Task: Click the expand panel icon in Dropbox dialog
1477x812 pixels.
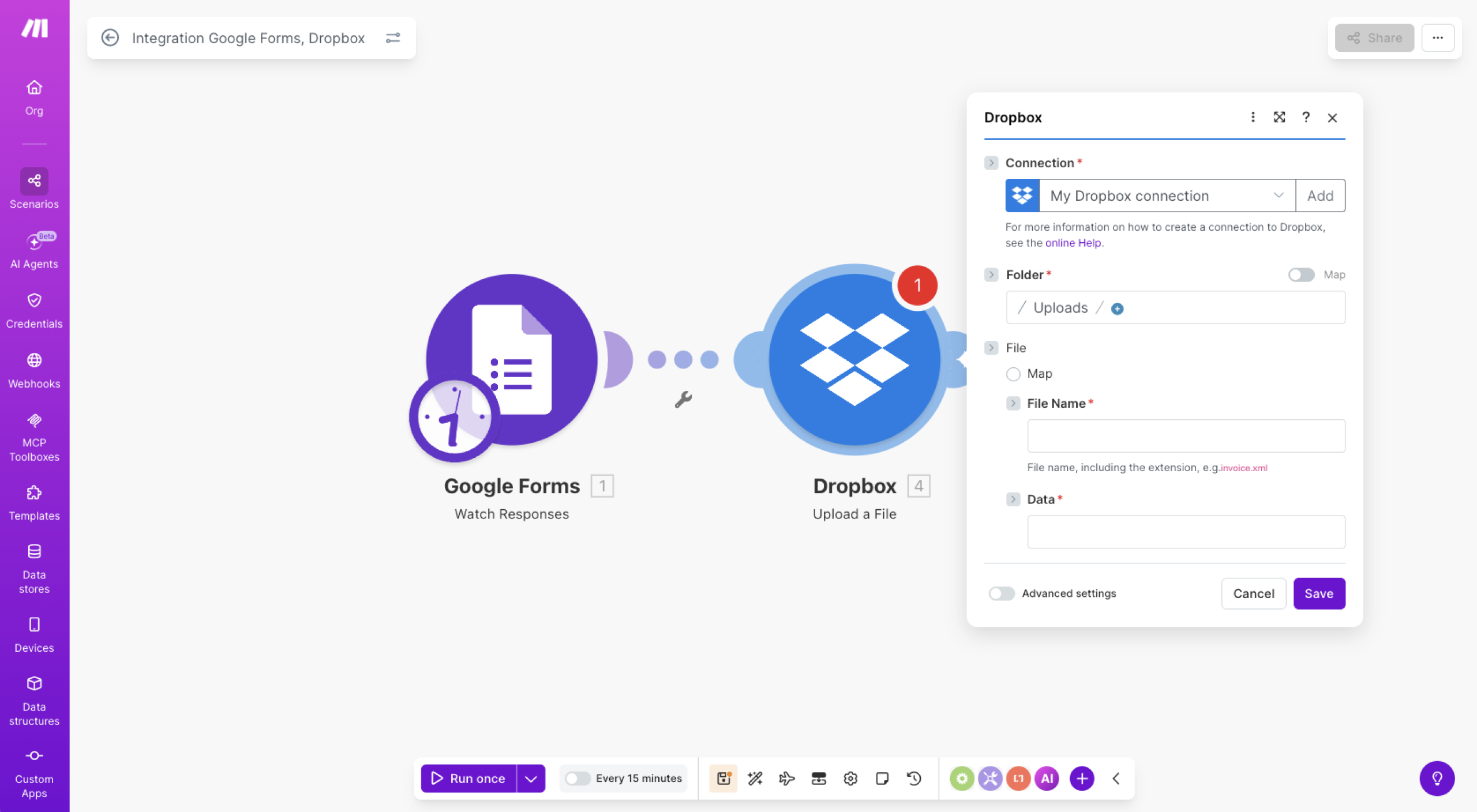Action: (1279, 118)
